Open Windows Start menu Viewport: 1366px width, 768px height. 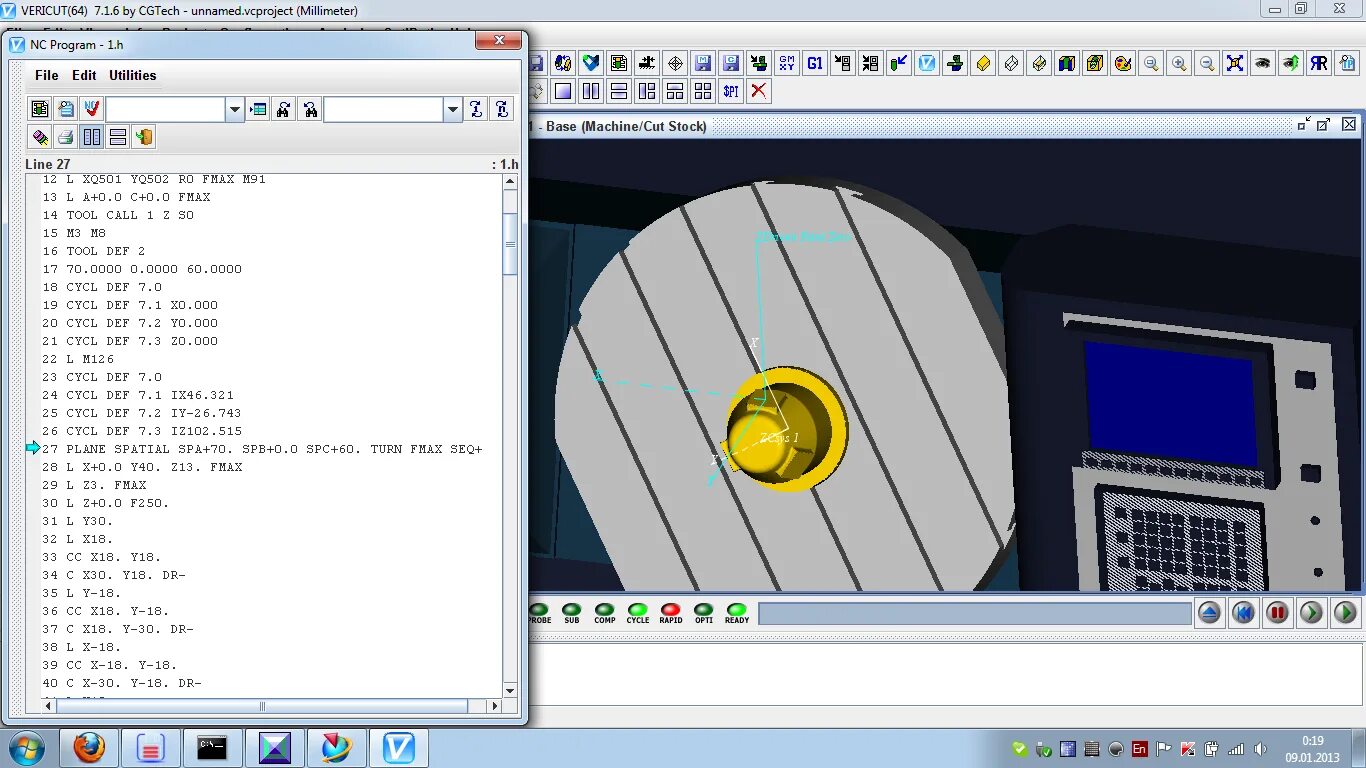point(26,748)
